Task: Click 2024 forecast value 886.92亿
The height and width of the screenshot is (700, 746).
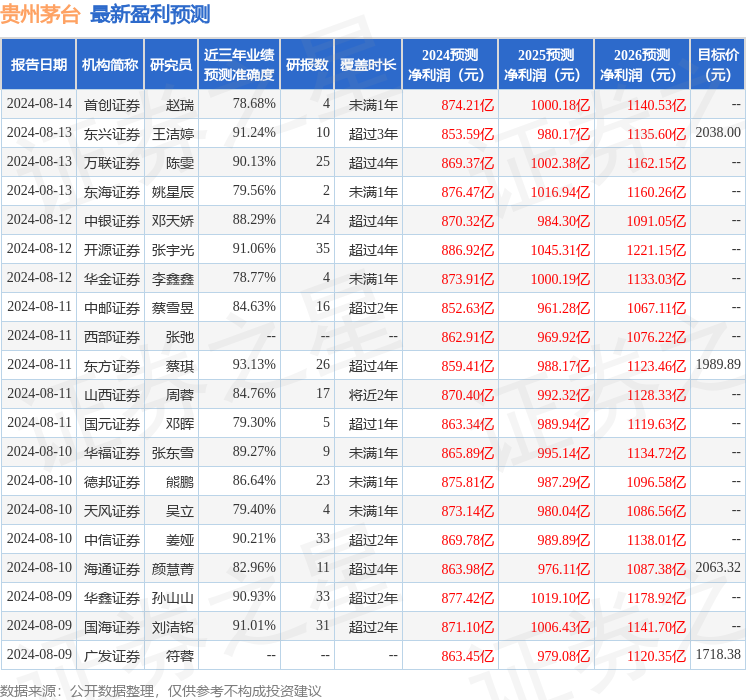Action: pyautogui.click(x=468, y=250)
